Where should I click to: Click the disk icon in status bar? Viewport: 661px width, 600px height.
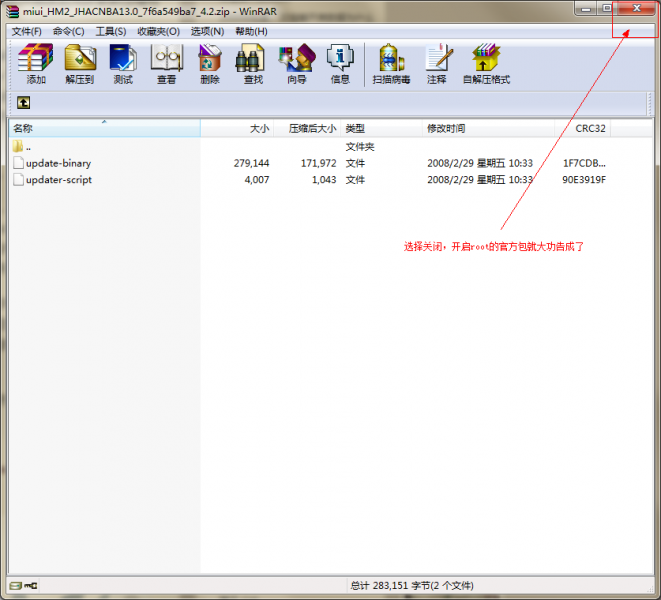click(x=16, y=586)
